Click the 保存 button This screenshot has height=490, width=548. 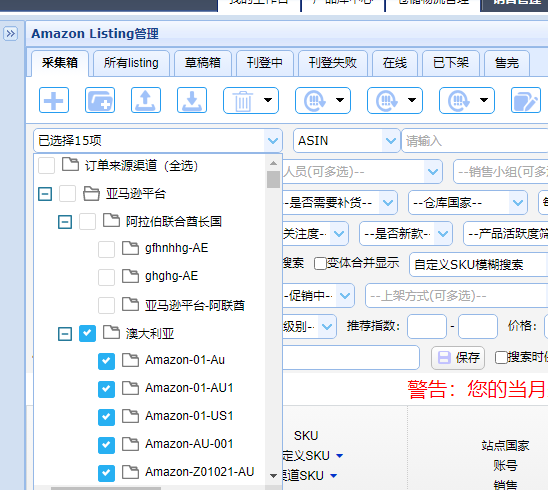(458, 358)
